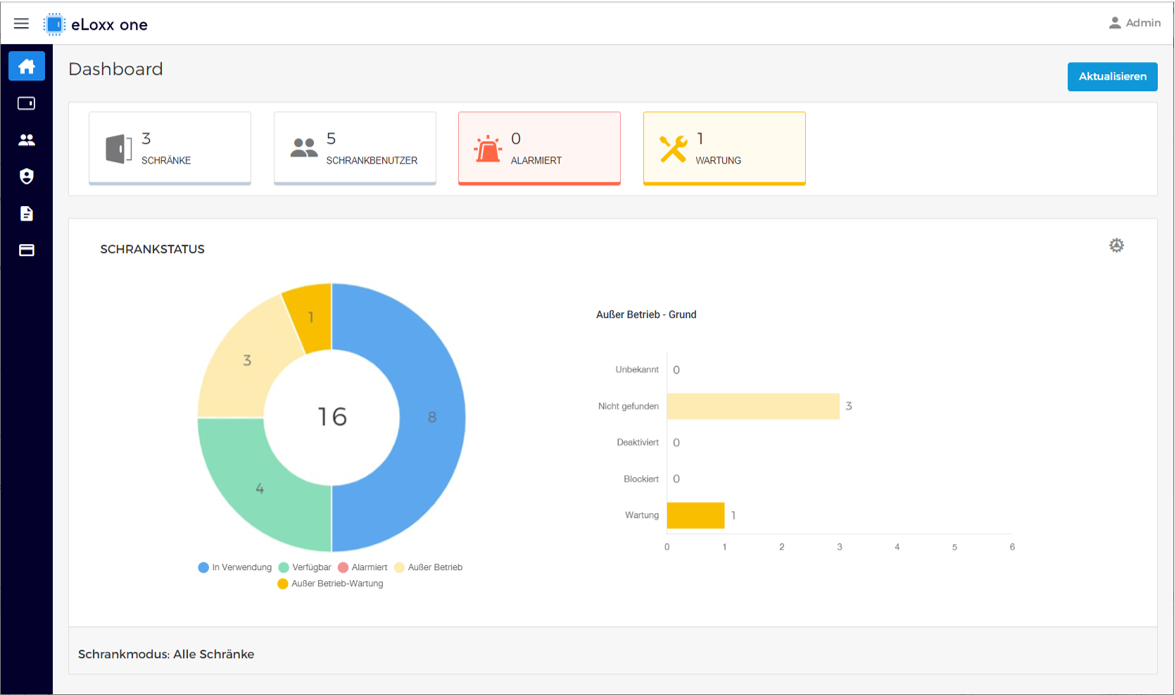This screenshot has width=1175, height=695.
Task: Click blue In Verwendung donut segment
Action: pos(432,418)
